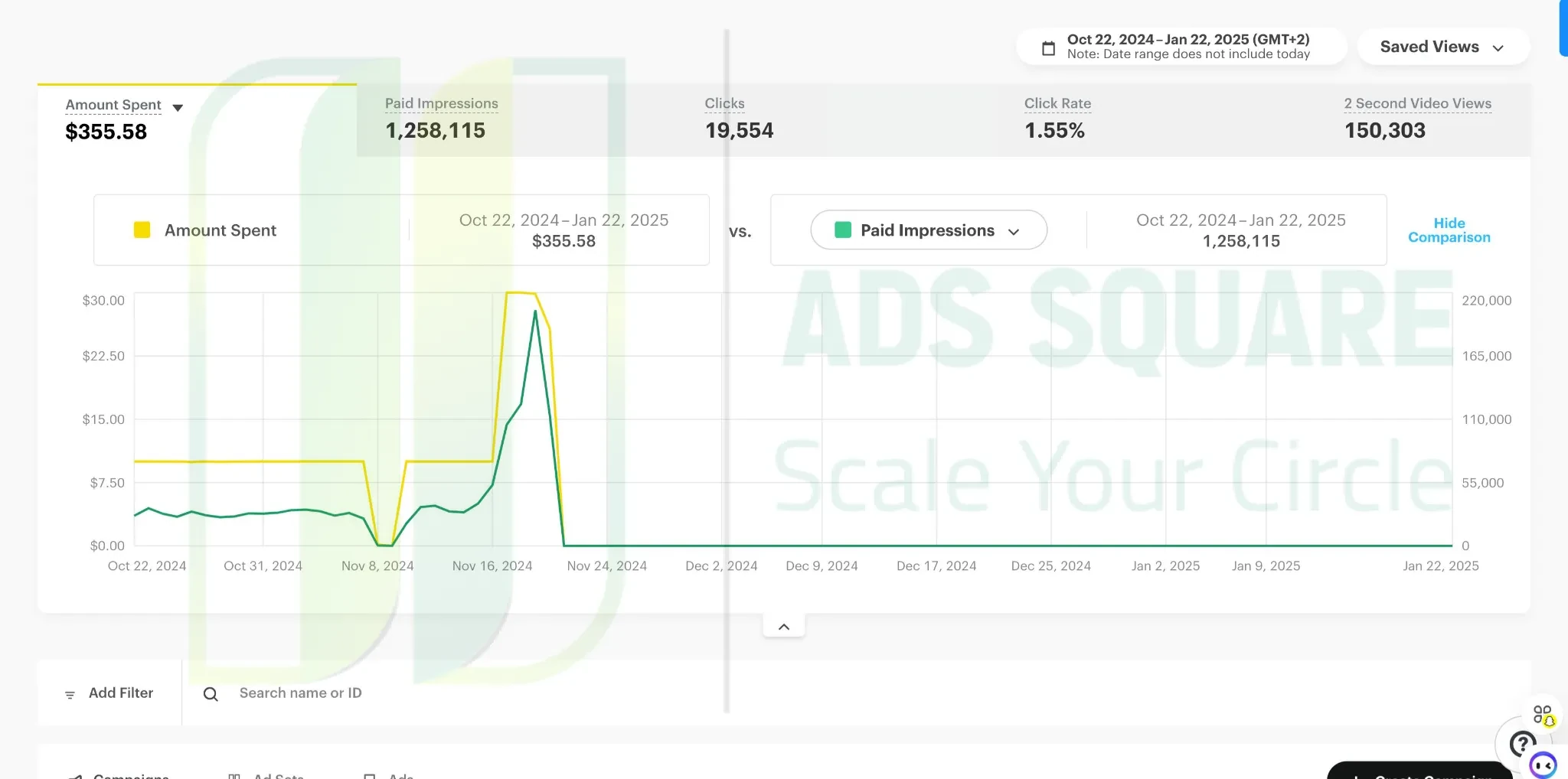Select the 2 Second Video Views tab
Image resolution: width=1568 pixels, height=779 pixels.
click(1424, 120)
